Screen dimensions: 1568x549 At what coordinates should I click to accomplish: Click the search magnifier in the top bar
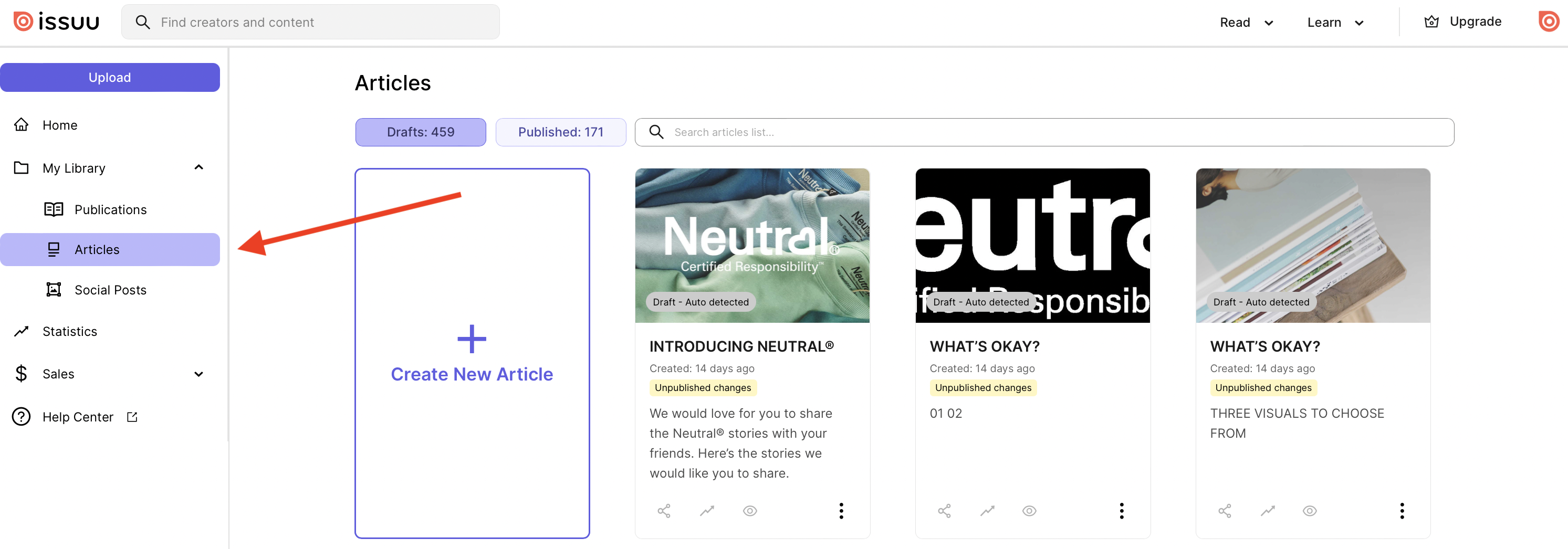[x=143, y=23]
